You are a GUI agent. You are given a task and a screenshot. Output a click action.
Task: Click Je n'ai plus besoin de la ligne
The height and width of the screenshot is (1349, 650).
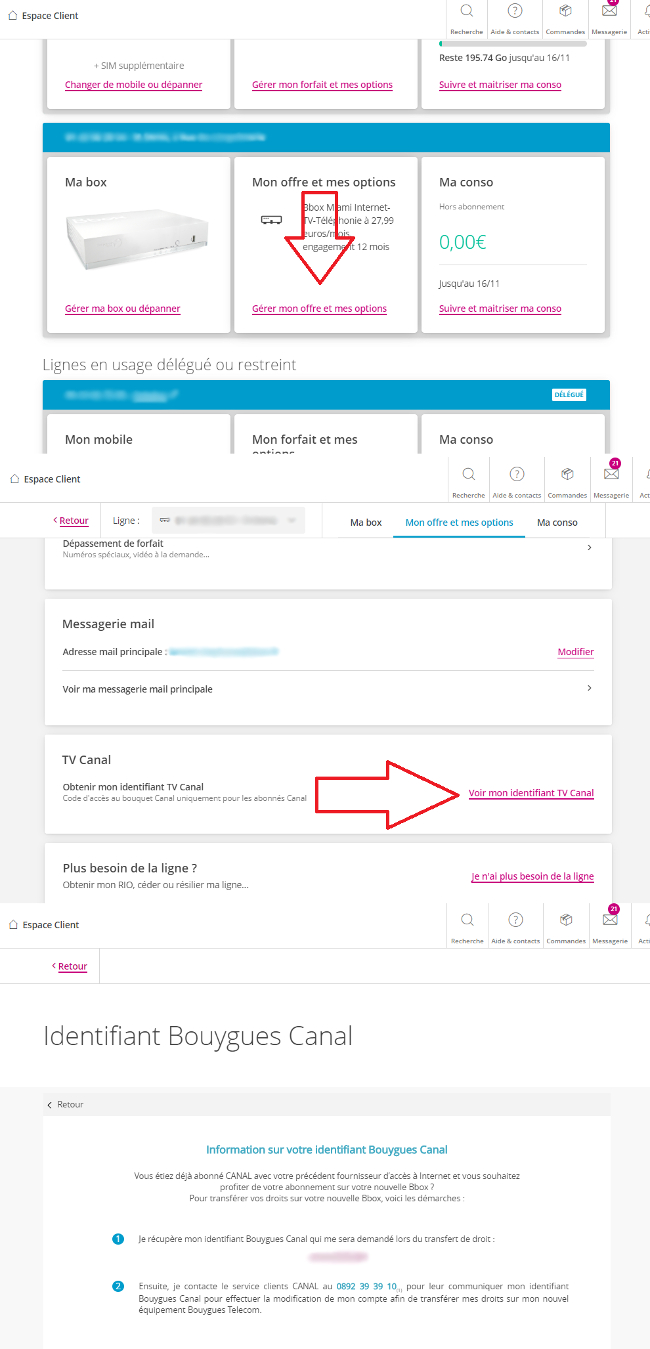tap(533, 876)
